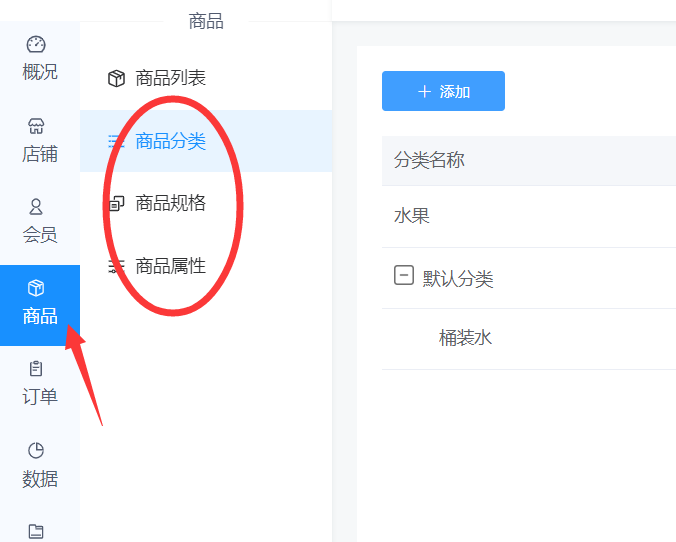Open the 店铺 store icon
676x542 pixels.
tap(36, 126)
